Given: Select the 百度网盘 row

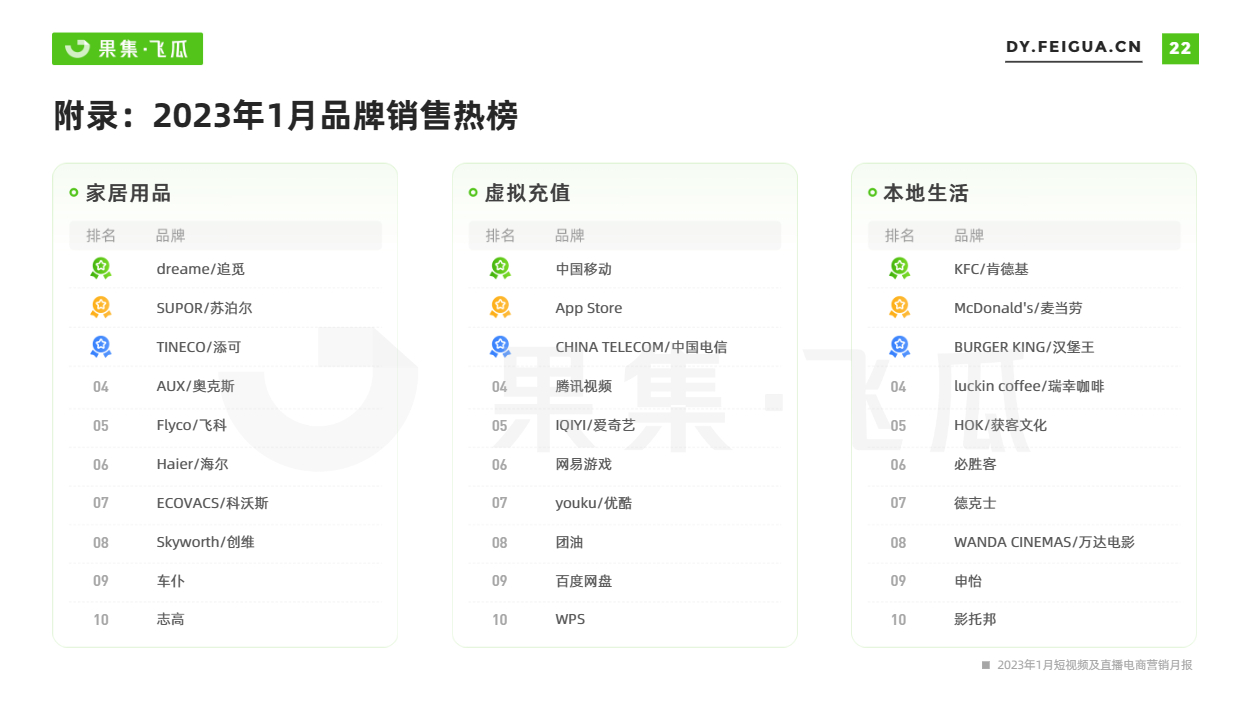Looking at the screenshot, I should [x=625, y=581].
